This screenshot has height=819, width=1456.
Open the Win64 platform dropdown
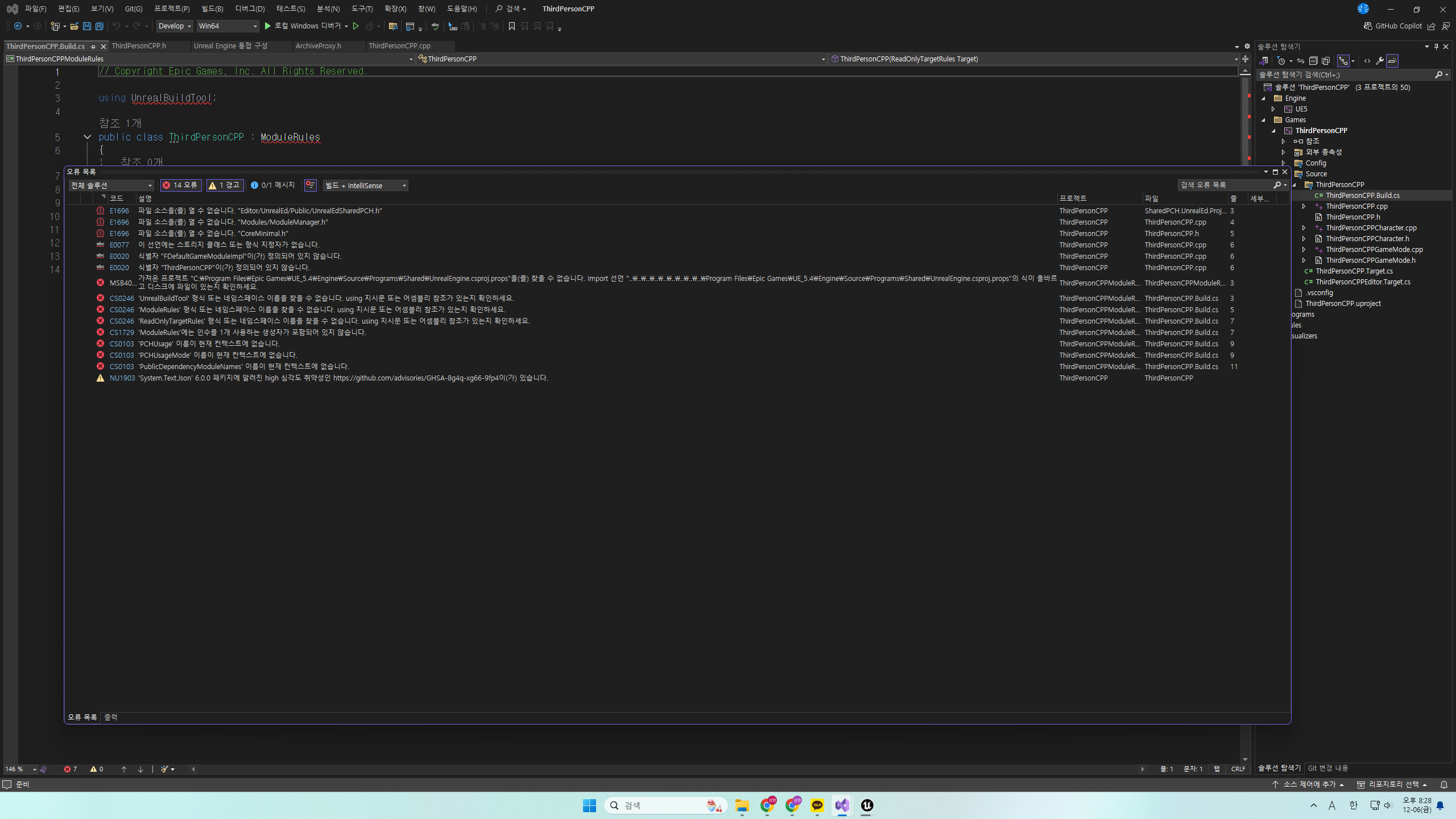[227, 26]
